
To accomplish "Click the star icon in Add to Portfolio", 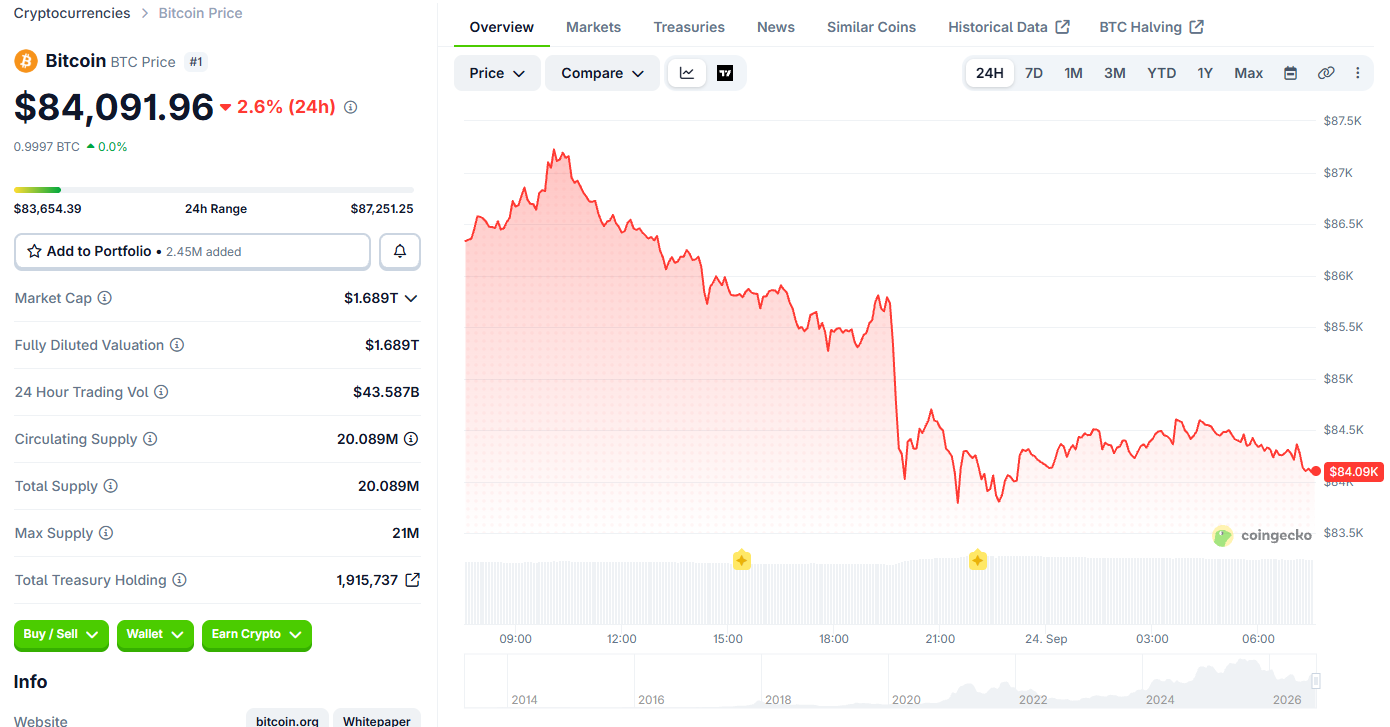I will click(x=34, y=251).
